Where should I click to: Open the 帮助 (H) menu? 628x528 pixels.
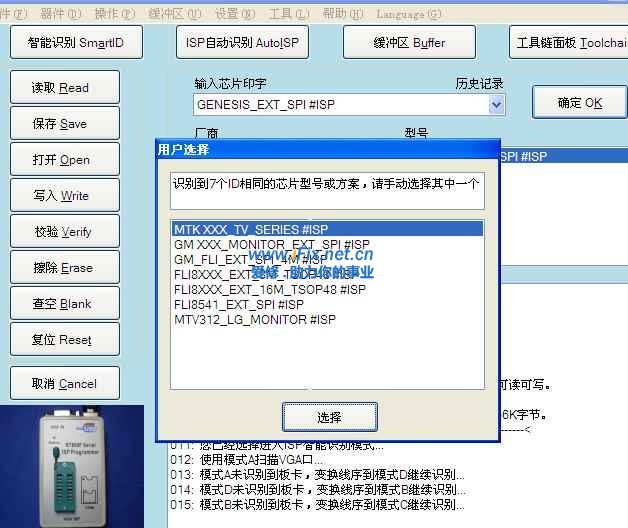343,14
